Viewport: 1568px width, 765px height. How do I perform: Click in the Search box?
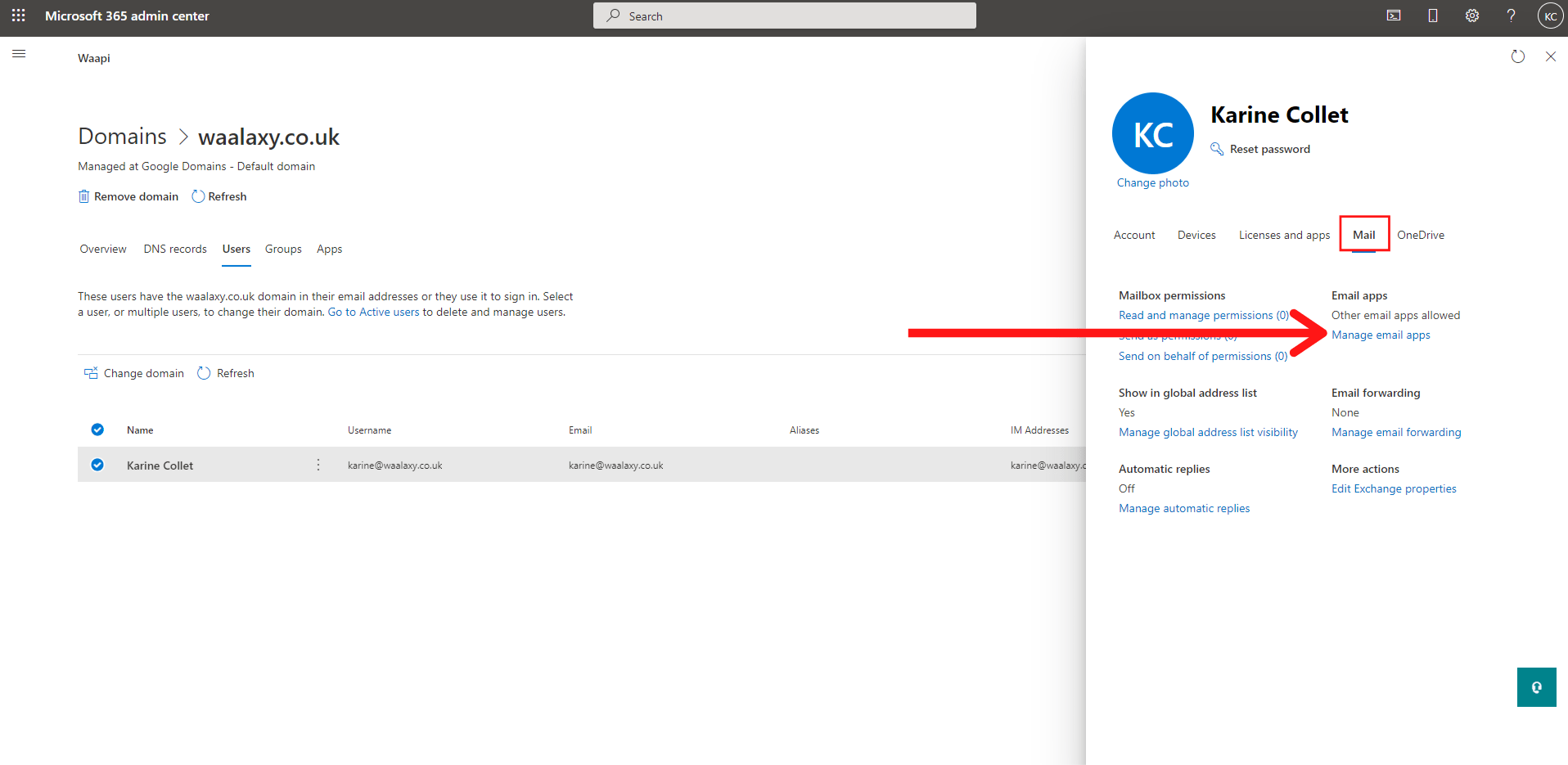(784, 16)
